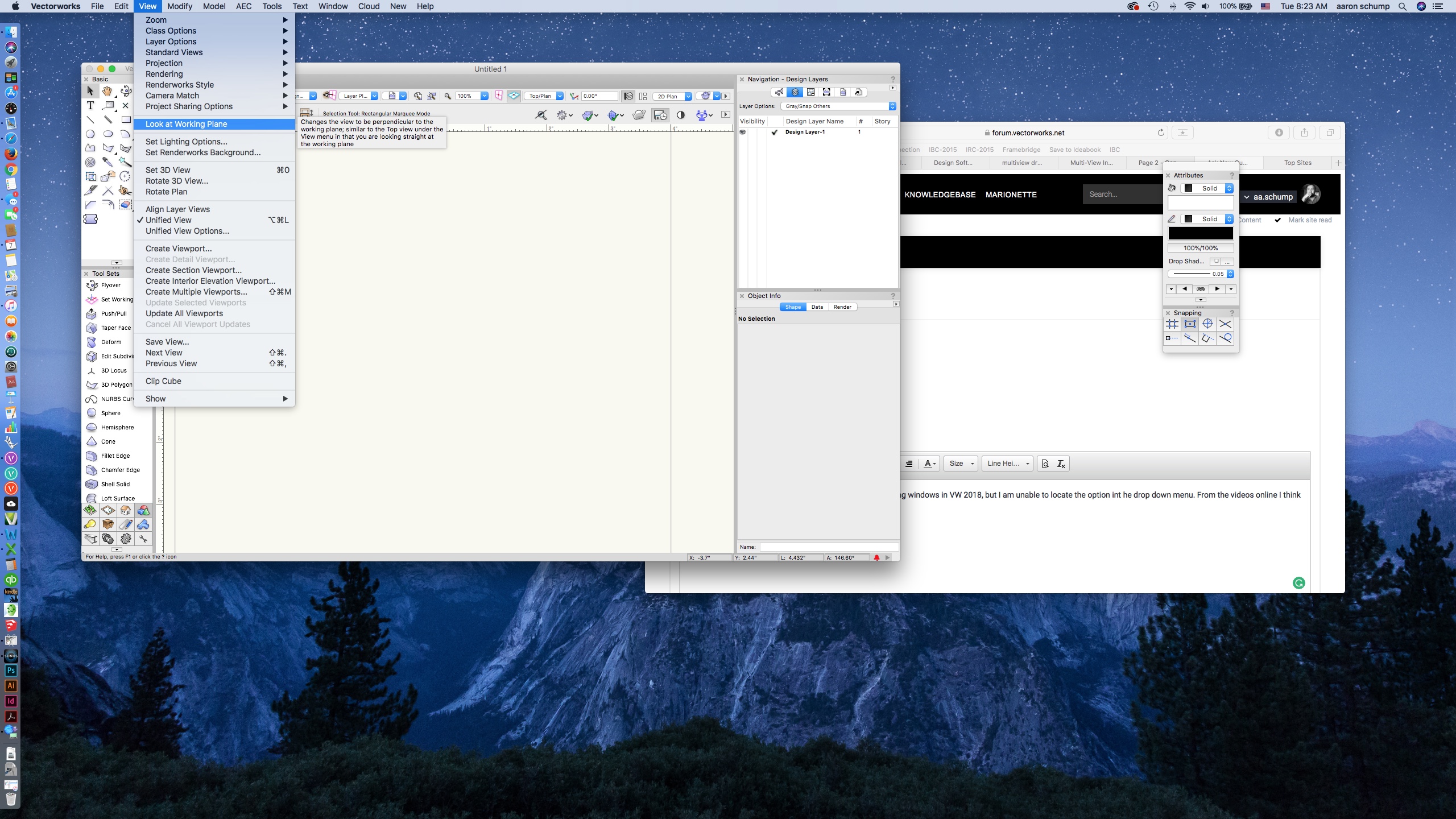This screenshot has width=1456, height=819.
Task: Click the Name input field in Object Info
Action: (829, 547)
